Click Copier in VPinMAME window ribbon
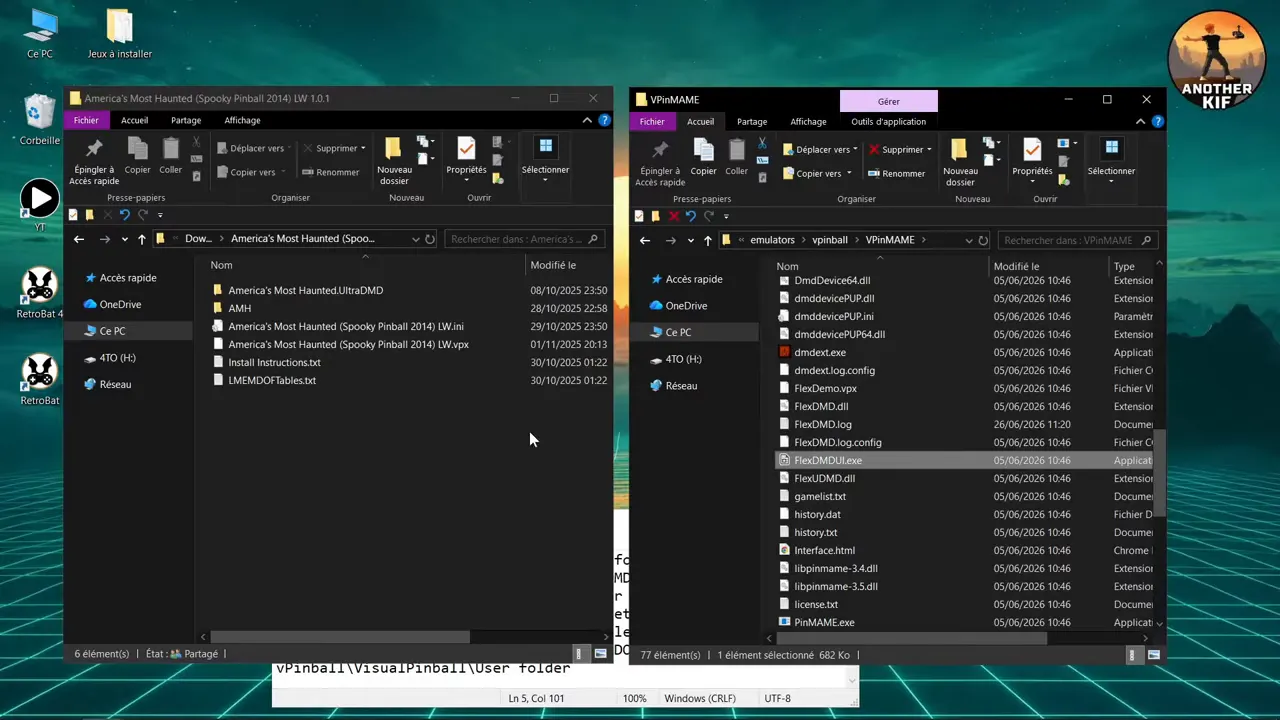The height and width of the screenshot is (720, 1280). tap(703, 158)
